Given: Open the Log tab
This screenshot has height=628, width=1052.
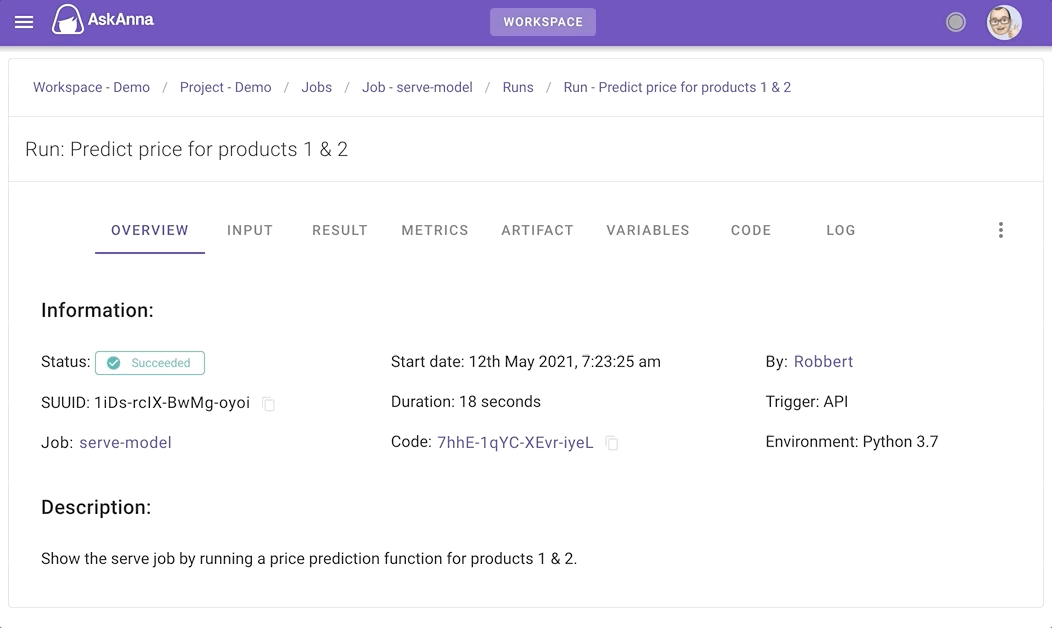Looking at the screenshot, I should point(841,230).
